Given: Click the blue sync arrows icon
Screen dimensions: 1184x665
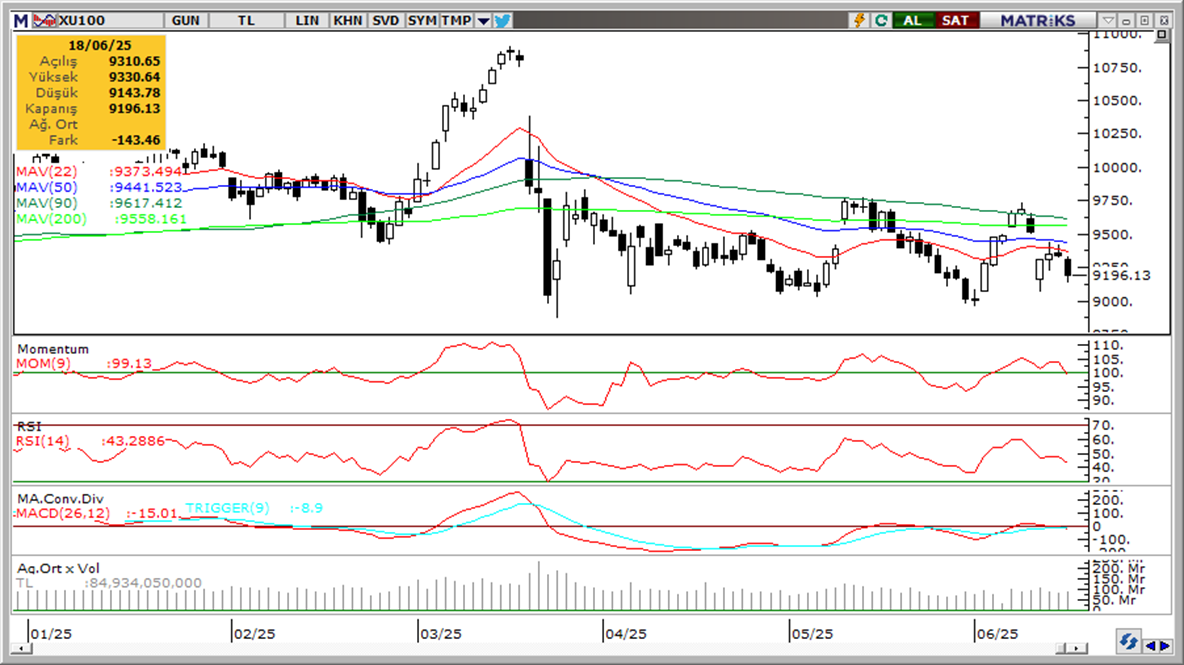Looking at the screenshot, I should [1129, 642].
